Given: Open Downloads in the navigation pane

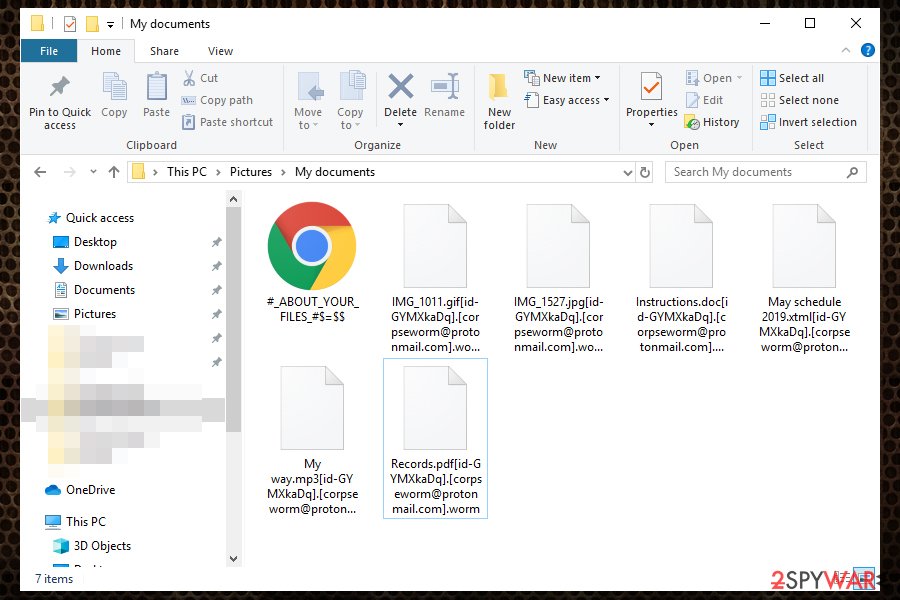Looking at the screenshot, I should point(93,266).
